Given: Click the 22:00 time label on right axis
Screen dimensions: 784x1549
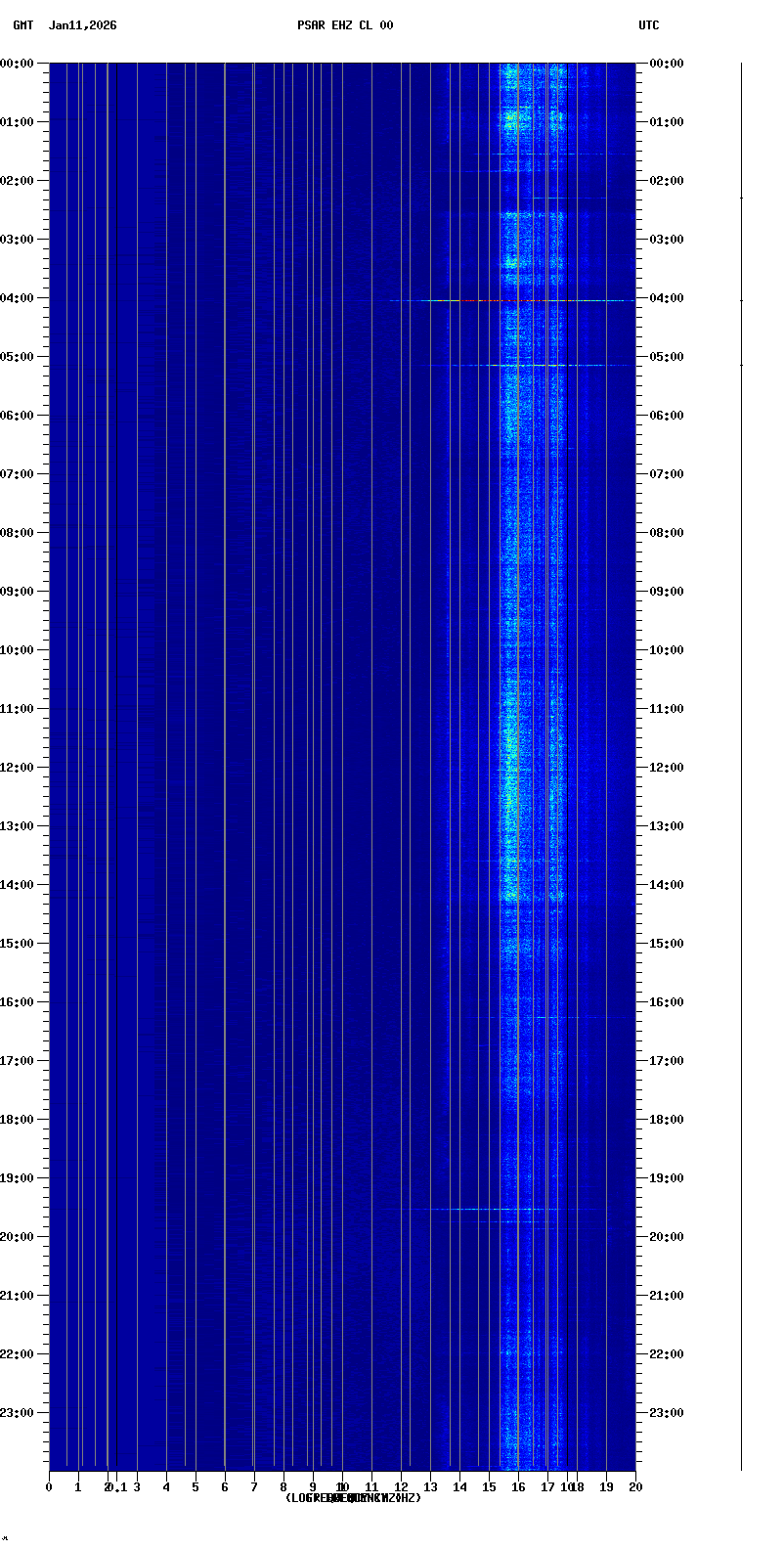Looking at the screenshot, I should [668, 1354].
